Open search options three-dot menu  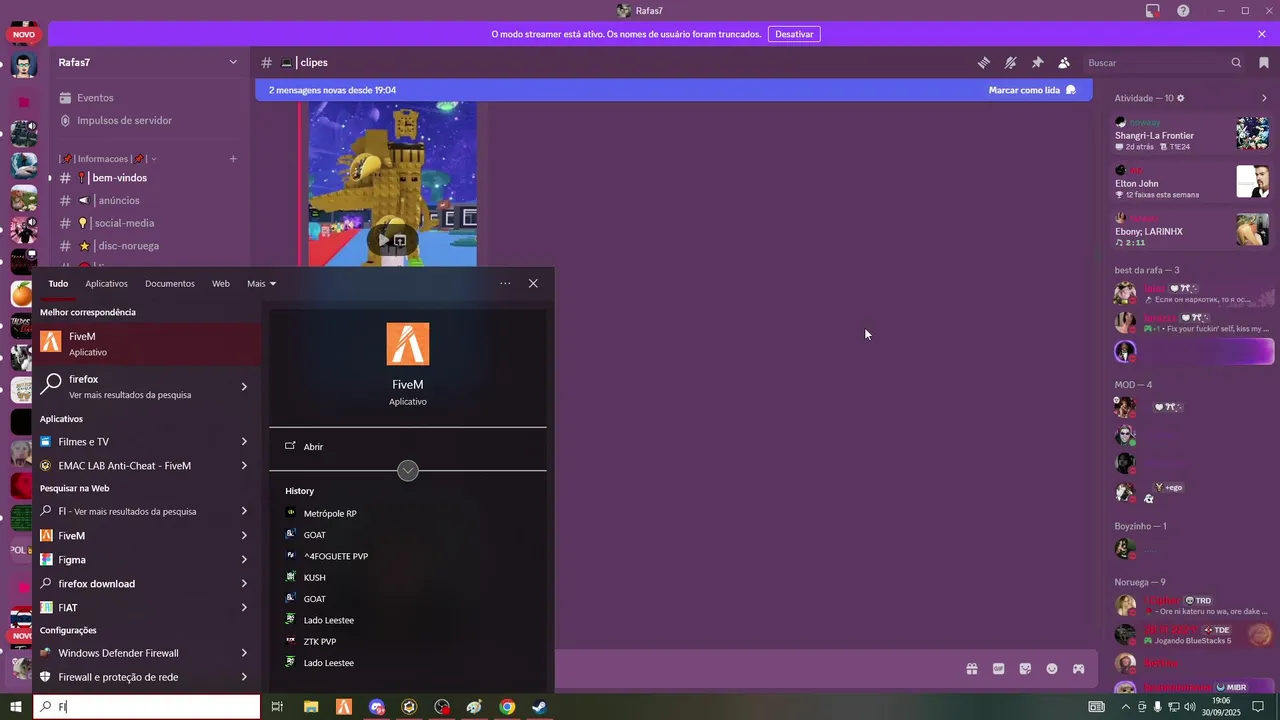coord(505,283)
